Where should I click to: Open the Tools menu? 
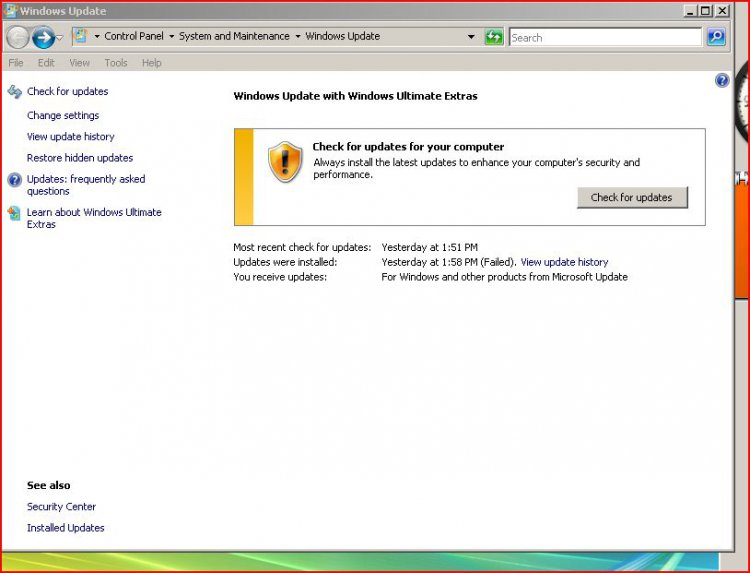click(116, 63)
